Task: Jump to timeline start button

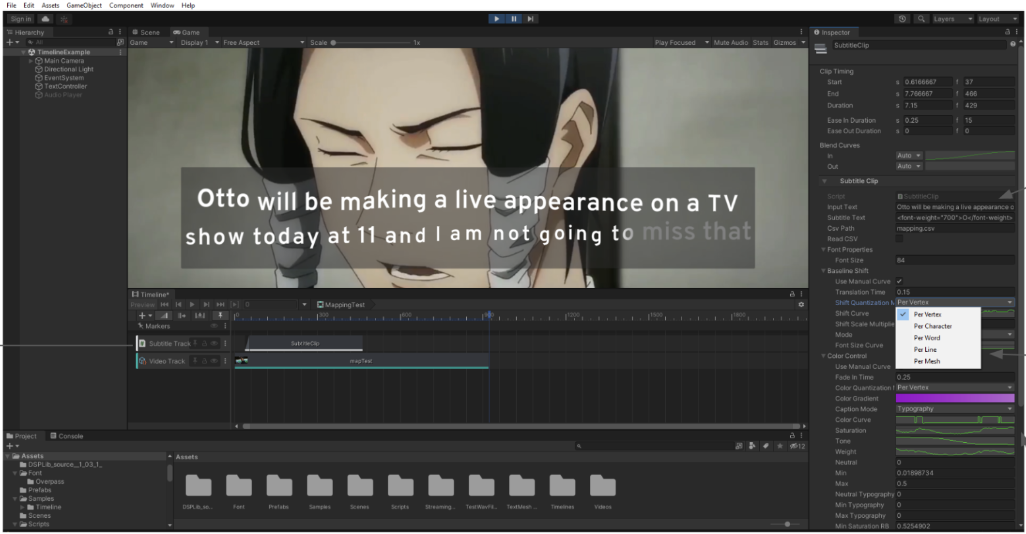Action: tap(164, 304)
